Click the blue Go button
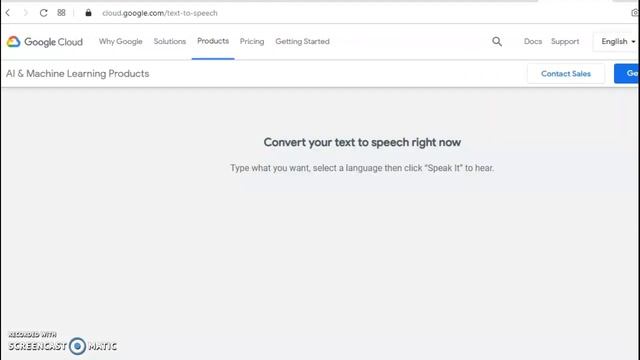The image size is (640, 360). 627,73
